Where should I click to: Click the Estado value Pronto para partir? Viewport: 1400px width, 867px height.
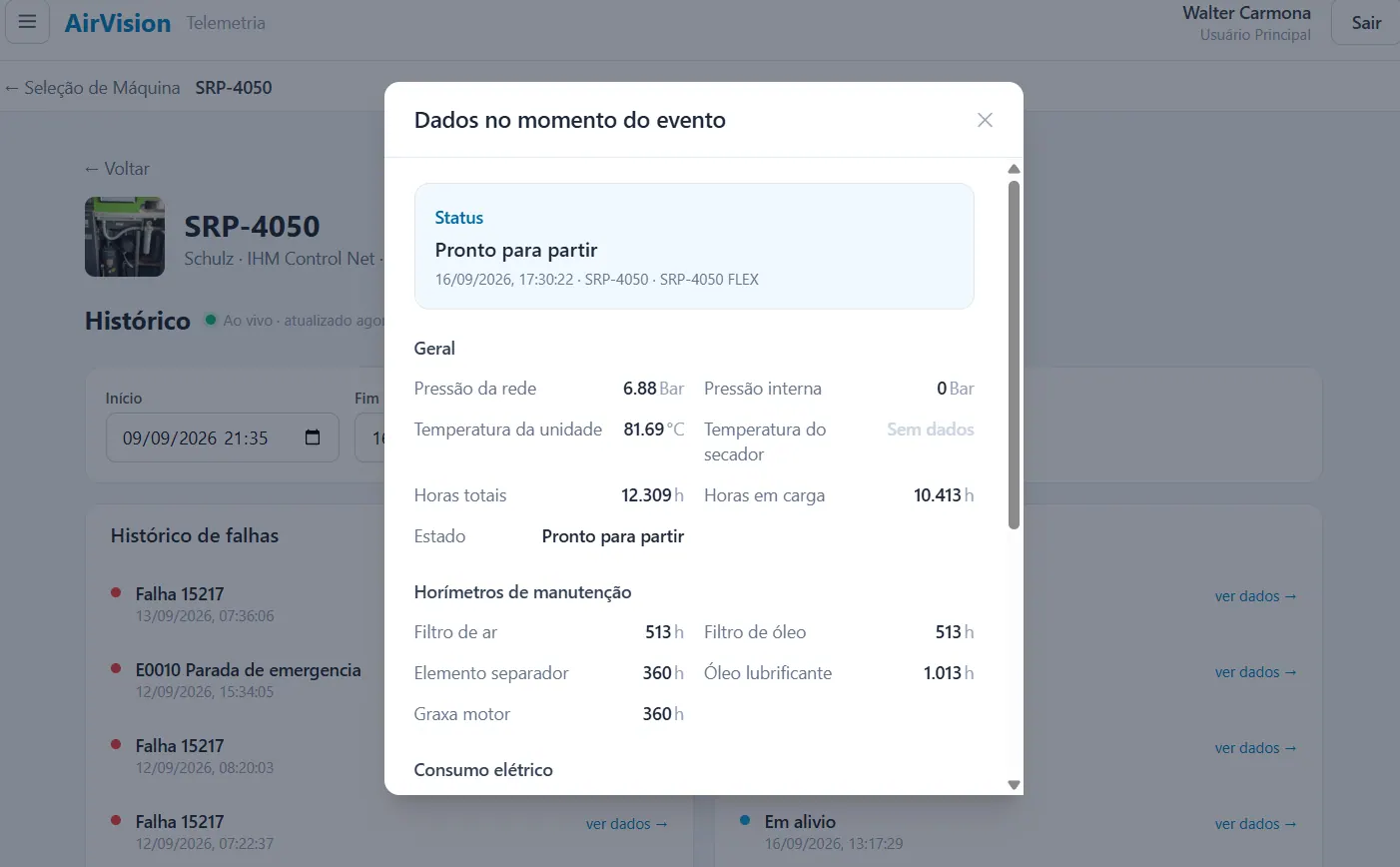613,536
